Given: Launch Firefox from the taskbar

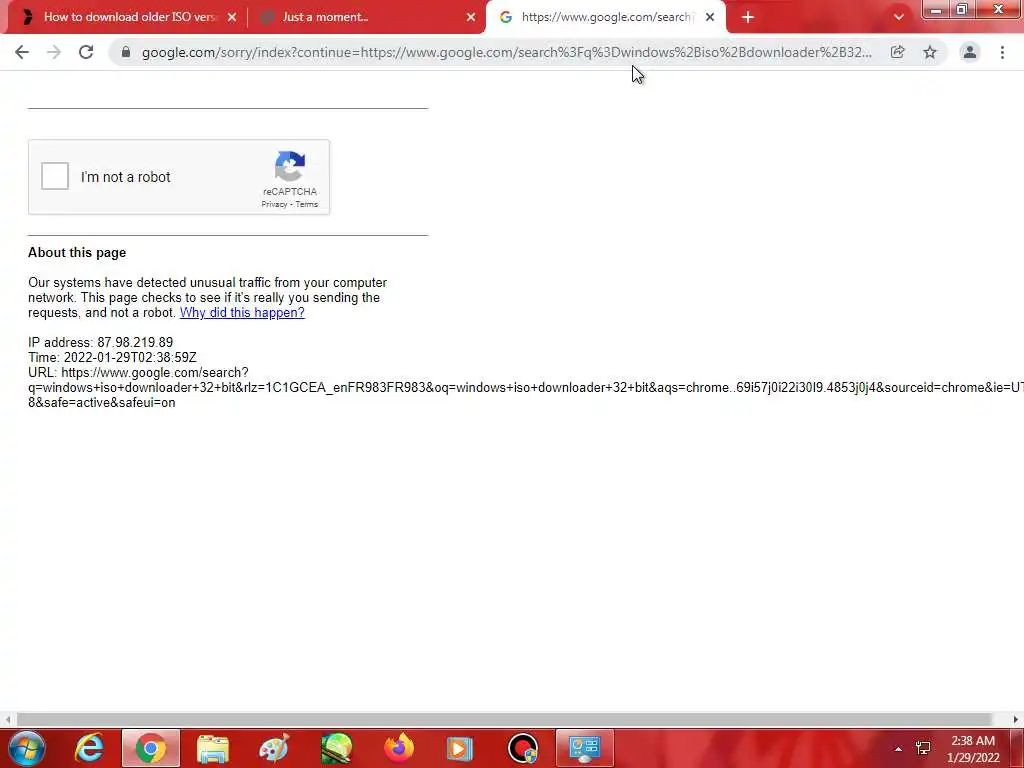Looking at the screenshot, I should [x=398, y=748].
